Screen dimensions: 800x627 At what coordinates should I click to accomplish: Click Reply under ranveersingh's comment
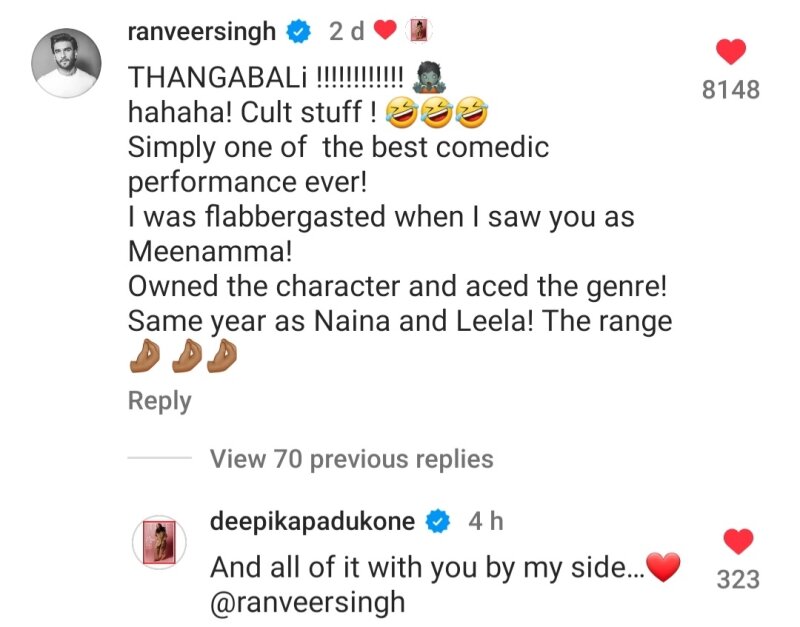(159, 401)
